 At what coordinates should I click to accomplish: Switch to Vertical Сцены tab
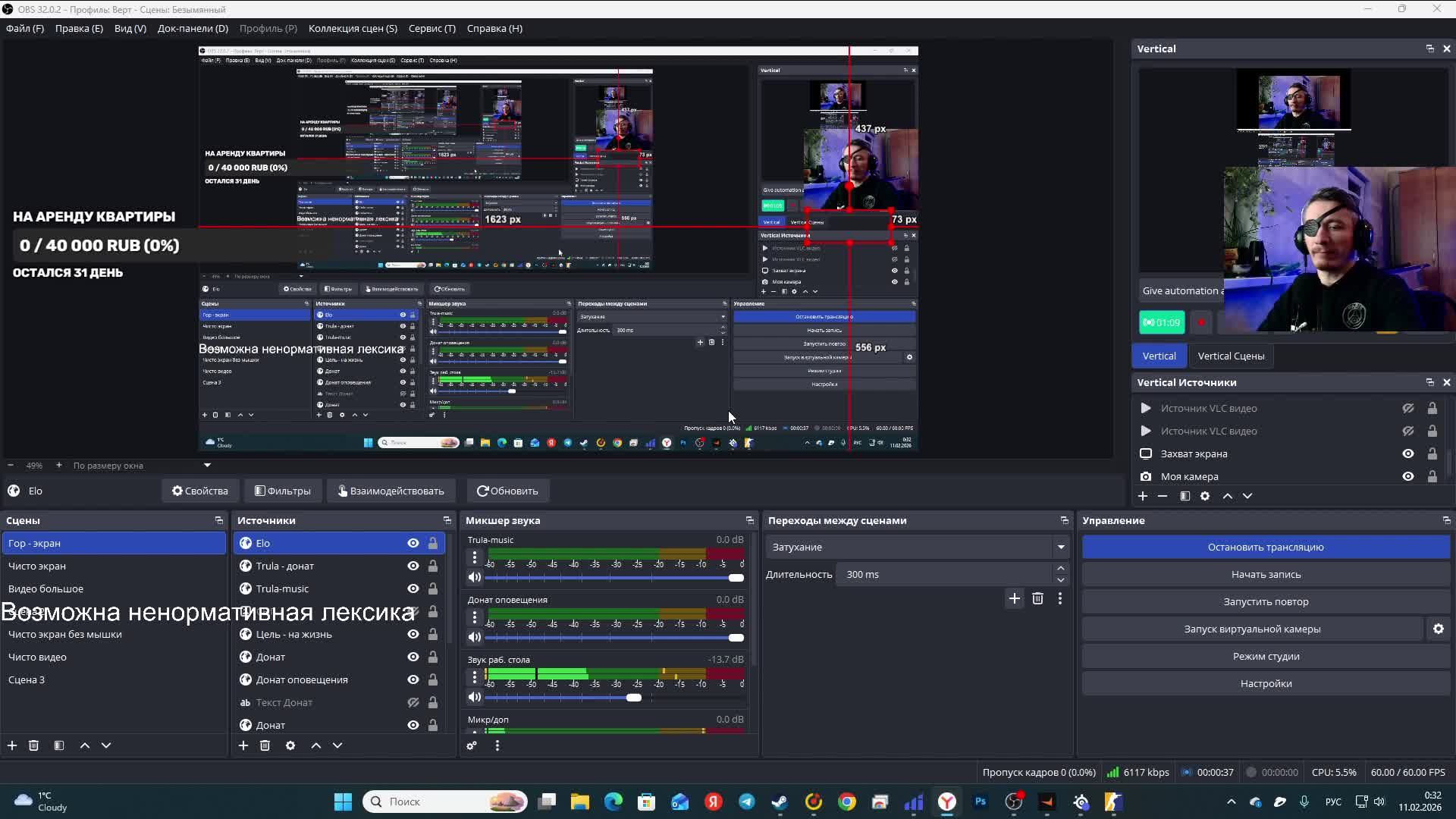coord(1231,356)
